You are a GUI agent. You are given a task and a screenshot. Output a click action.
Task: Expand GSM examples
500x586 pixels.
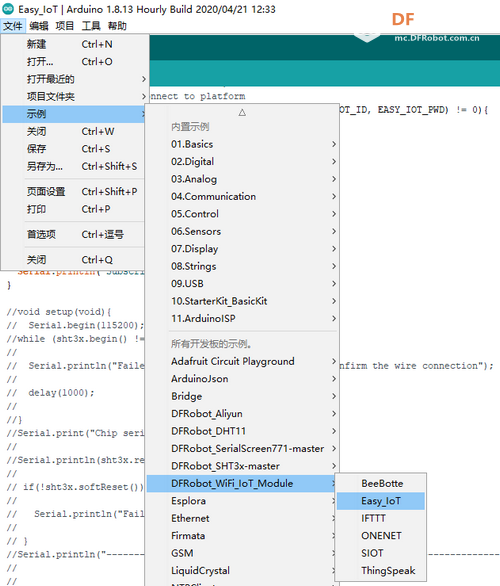point(242,553)
